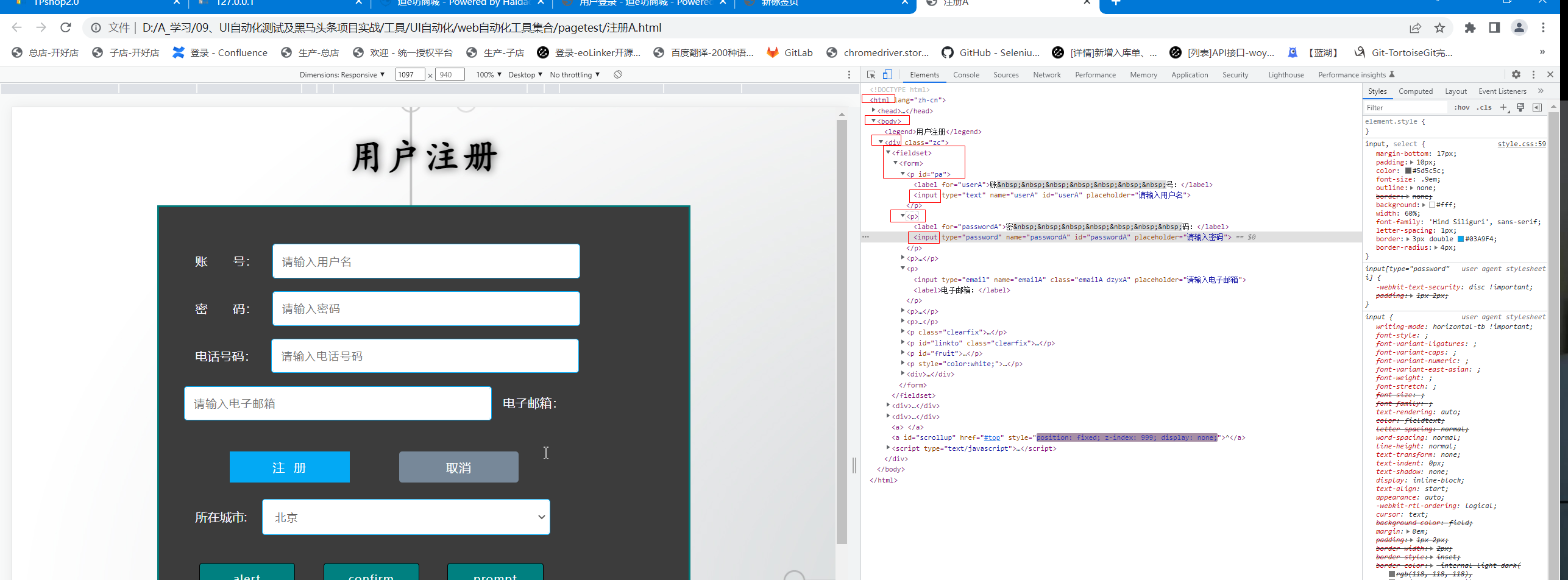
Task: Switch to the Console tab
Action: tap(966, 74)
